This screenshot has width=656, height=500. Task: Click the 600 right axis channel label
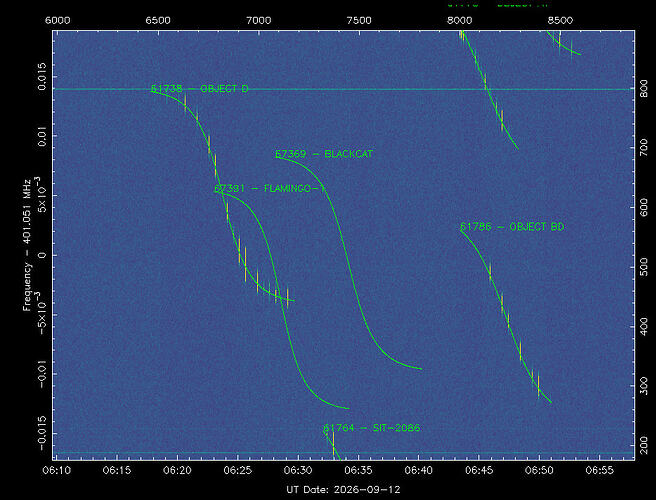pos(644,207)
